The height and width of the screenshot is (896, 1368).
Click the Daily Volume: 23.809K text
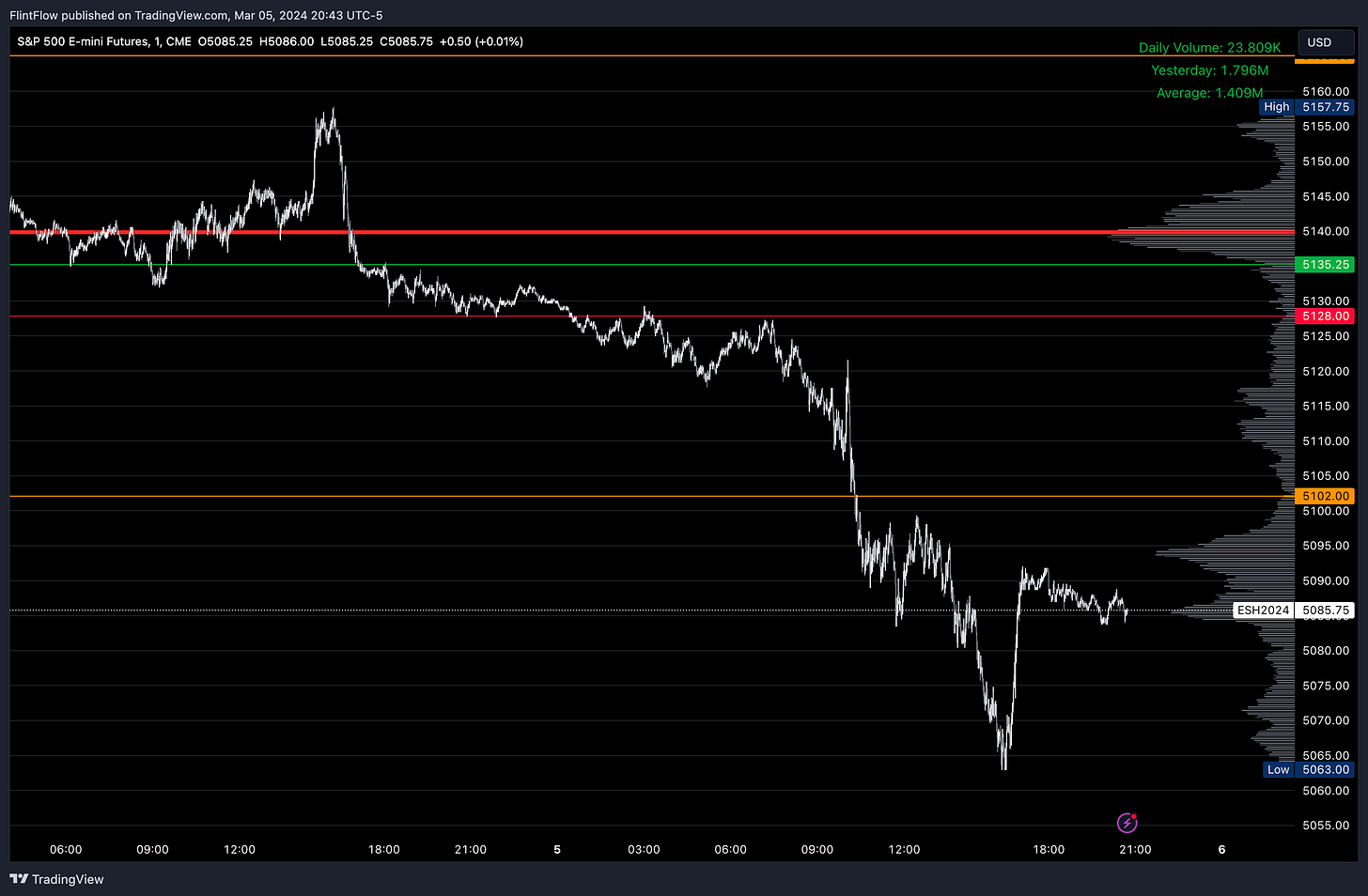1209,48
